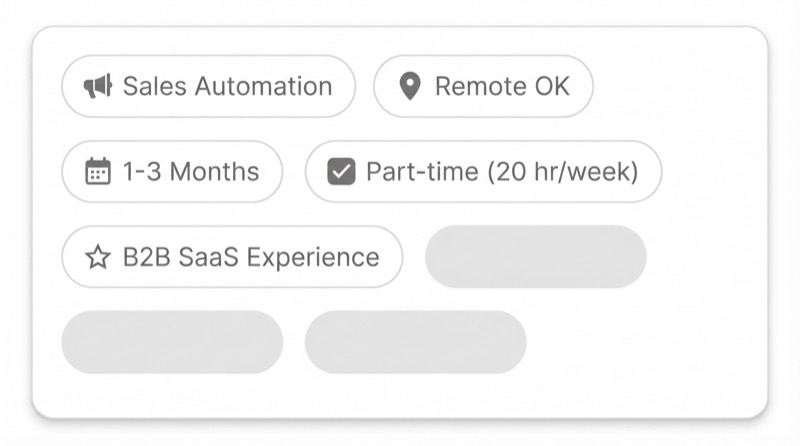Click the word "Months" in the duration chip
Screen dimensions: 800x446
214,172
